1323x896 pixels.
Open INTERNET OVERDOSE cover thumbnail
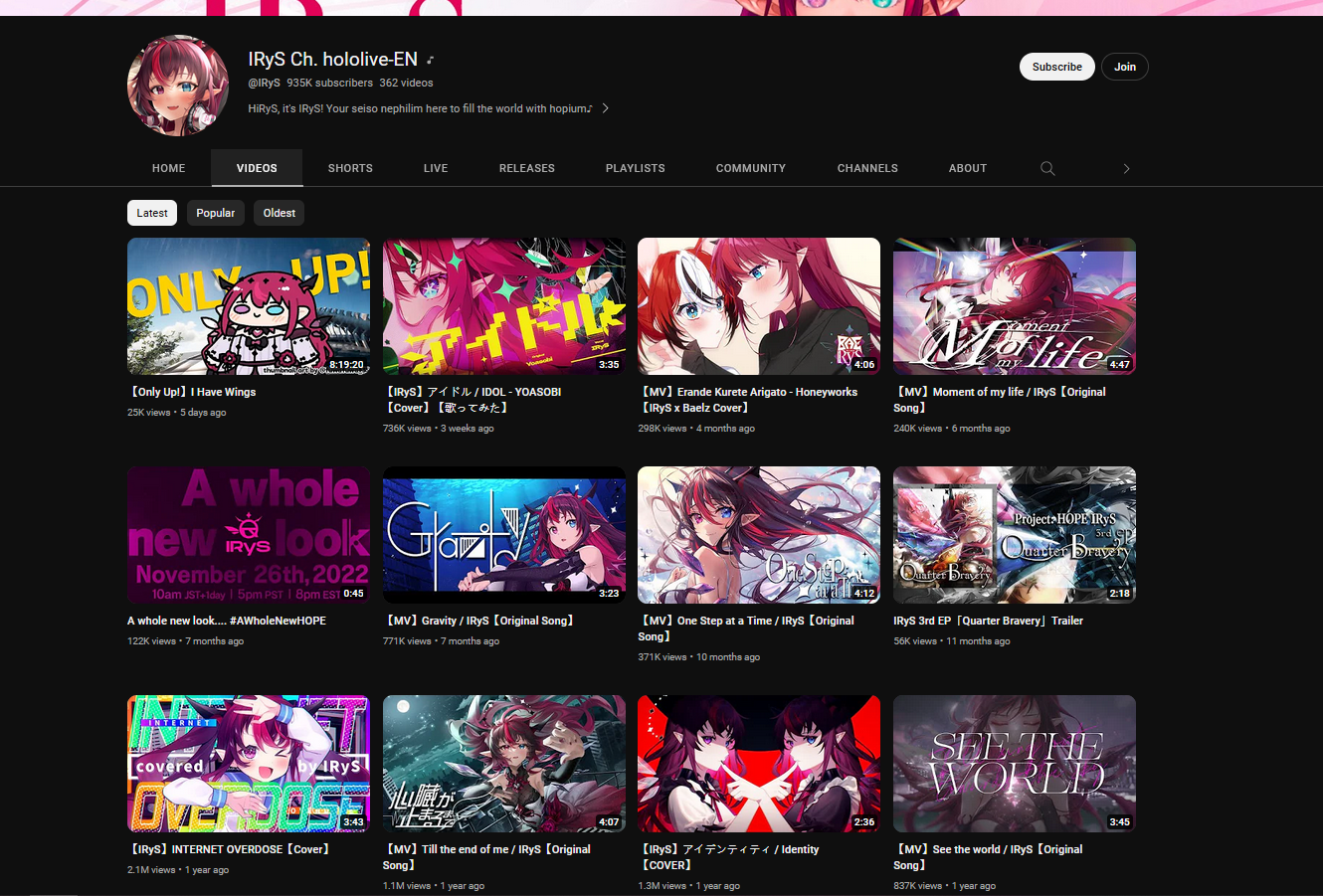[x=249, y=764]
